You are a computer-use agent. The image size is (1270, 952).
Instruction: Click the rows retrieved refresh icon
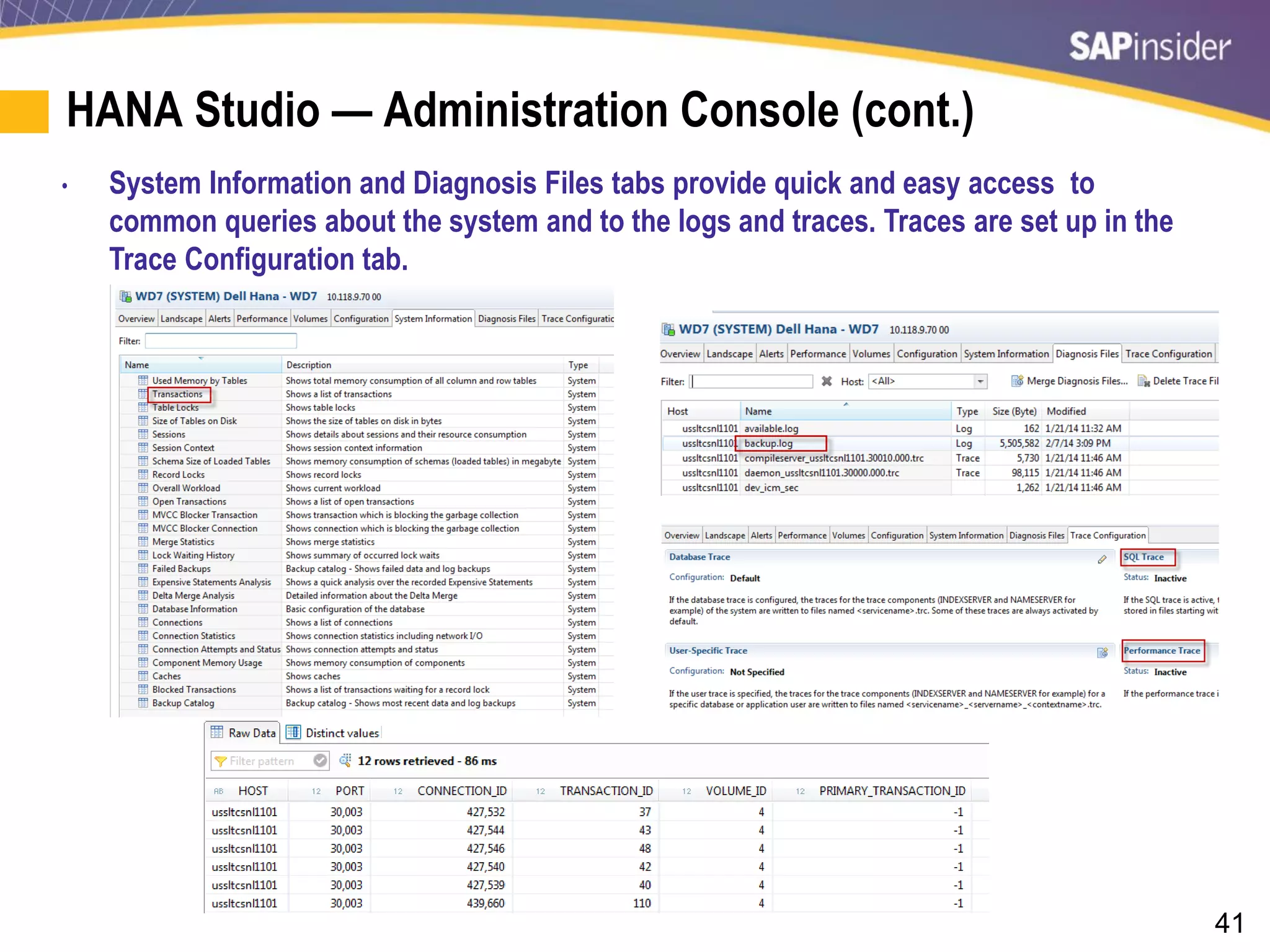point(345,760)
